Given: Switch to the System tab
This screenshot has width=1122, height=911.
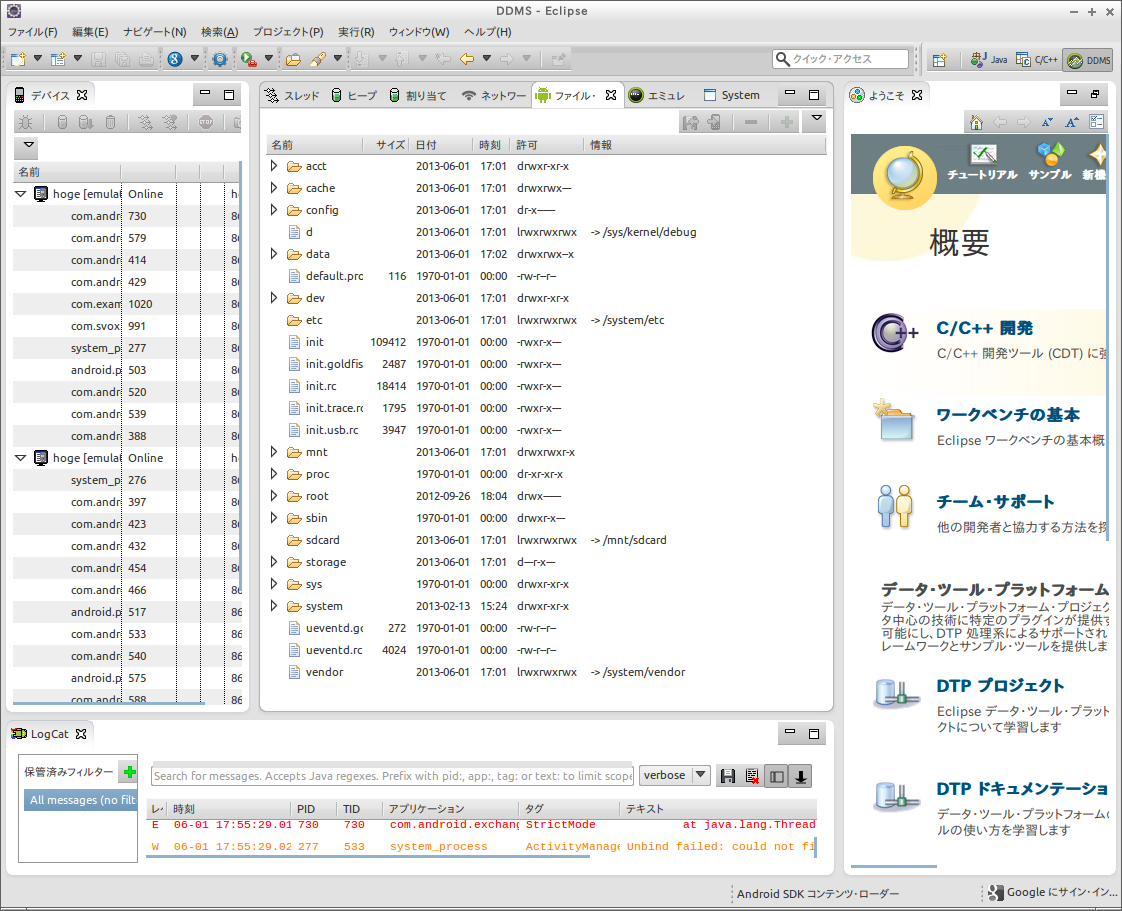Looking at the screenshot, I should 732,95.
